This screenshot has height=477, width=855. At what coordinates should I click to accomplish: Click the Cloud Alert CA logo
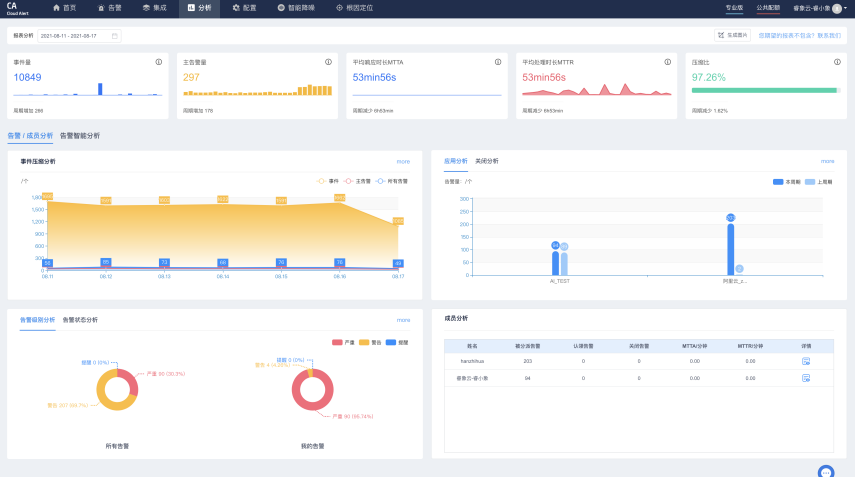(16, 8)
